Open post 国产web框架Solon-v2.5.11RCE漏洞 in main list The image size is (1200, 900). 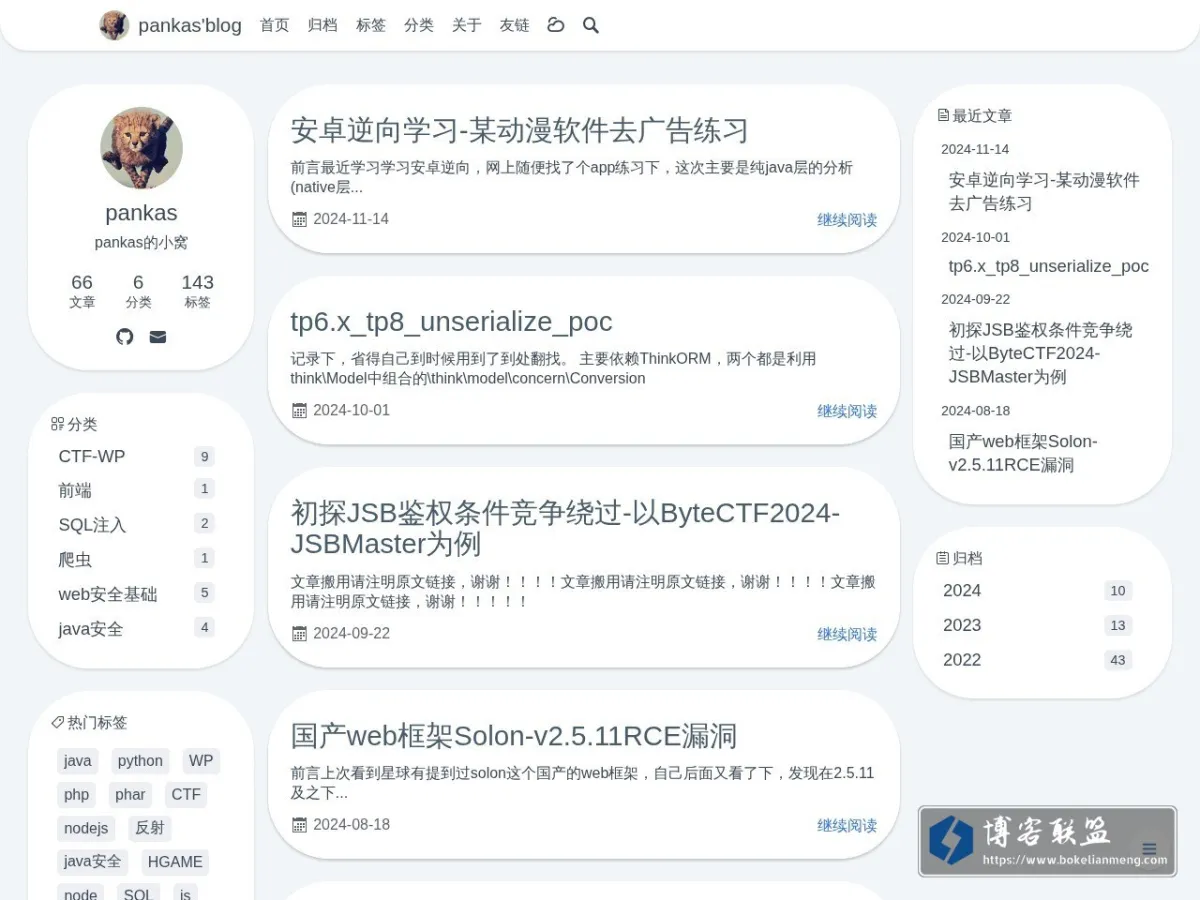tap(514, 736)
